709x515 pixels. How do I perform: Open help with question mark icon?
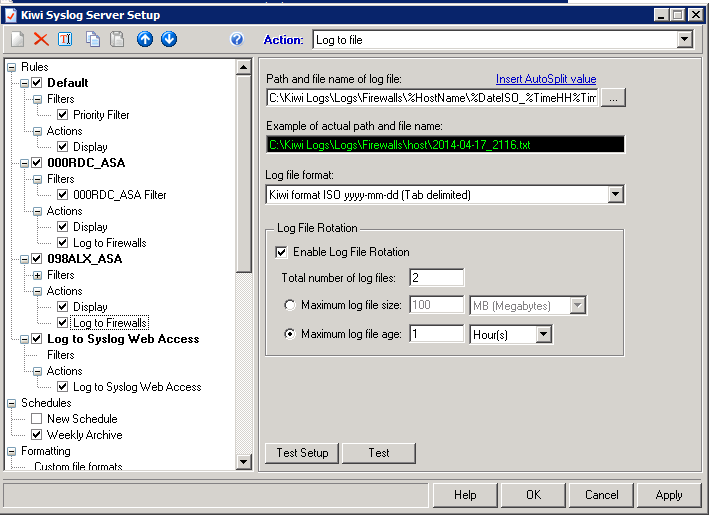[236, 39]
